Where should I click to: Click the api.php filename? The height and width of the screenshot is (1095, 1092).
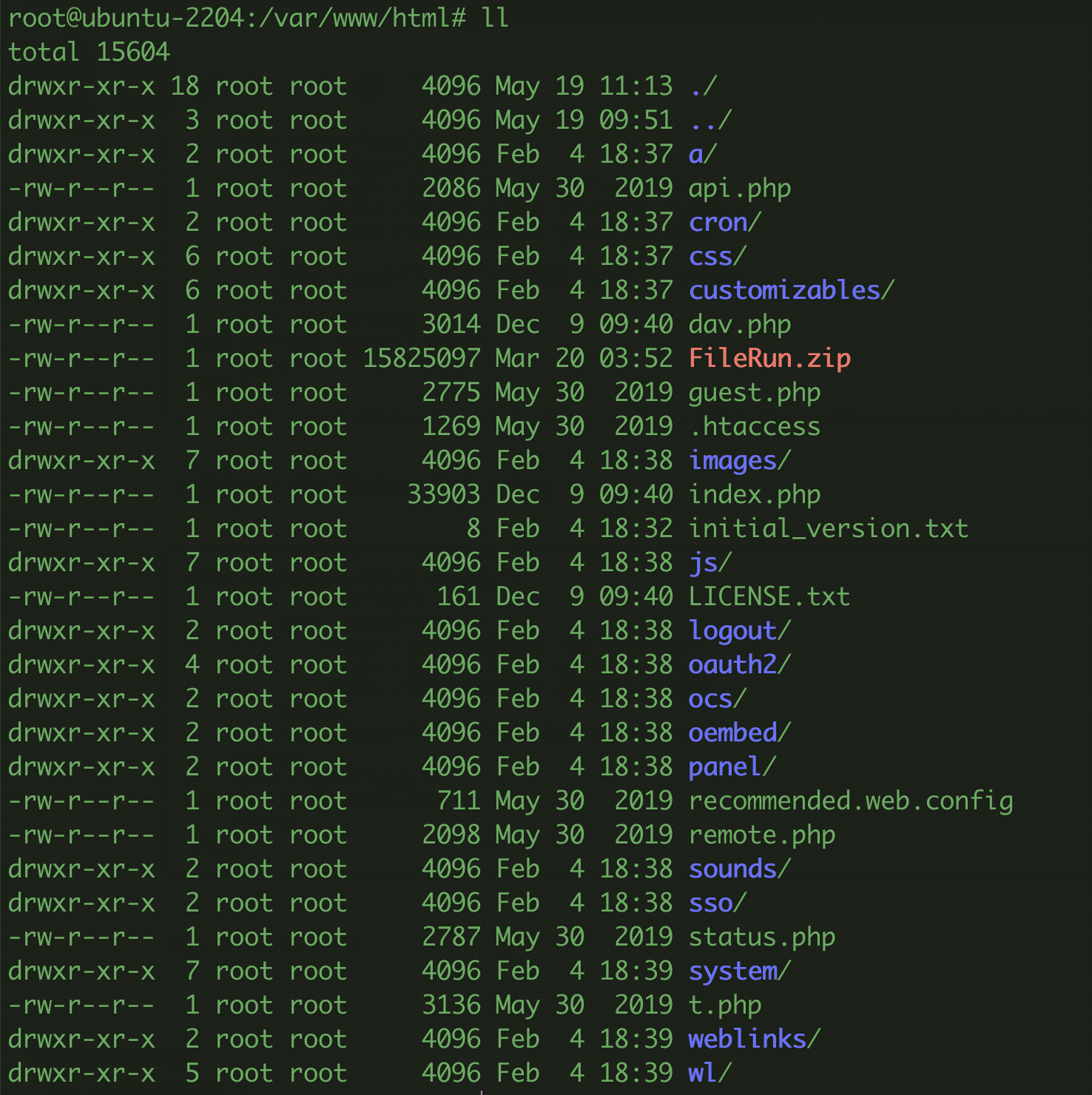[739, 189]
